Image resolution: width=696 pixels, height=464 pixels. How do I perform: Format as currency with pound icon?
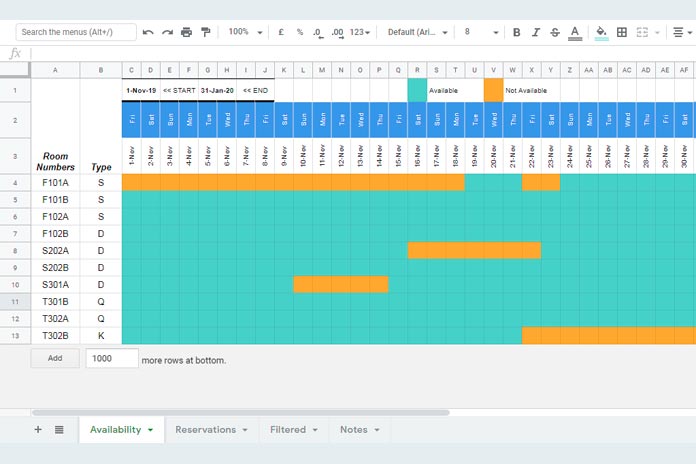281,32
